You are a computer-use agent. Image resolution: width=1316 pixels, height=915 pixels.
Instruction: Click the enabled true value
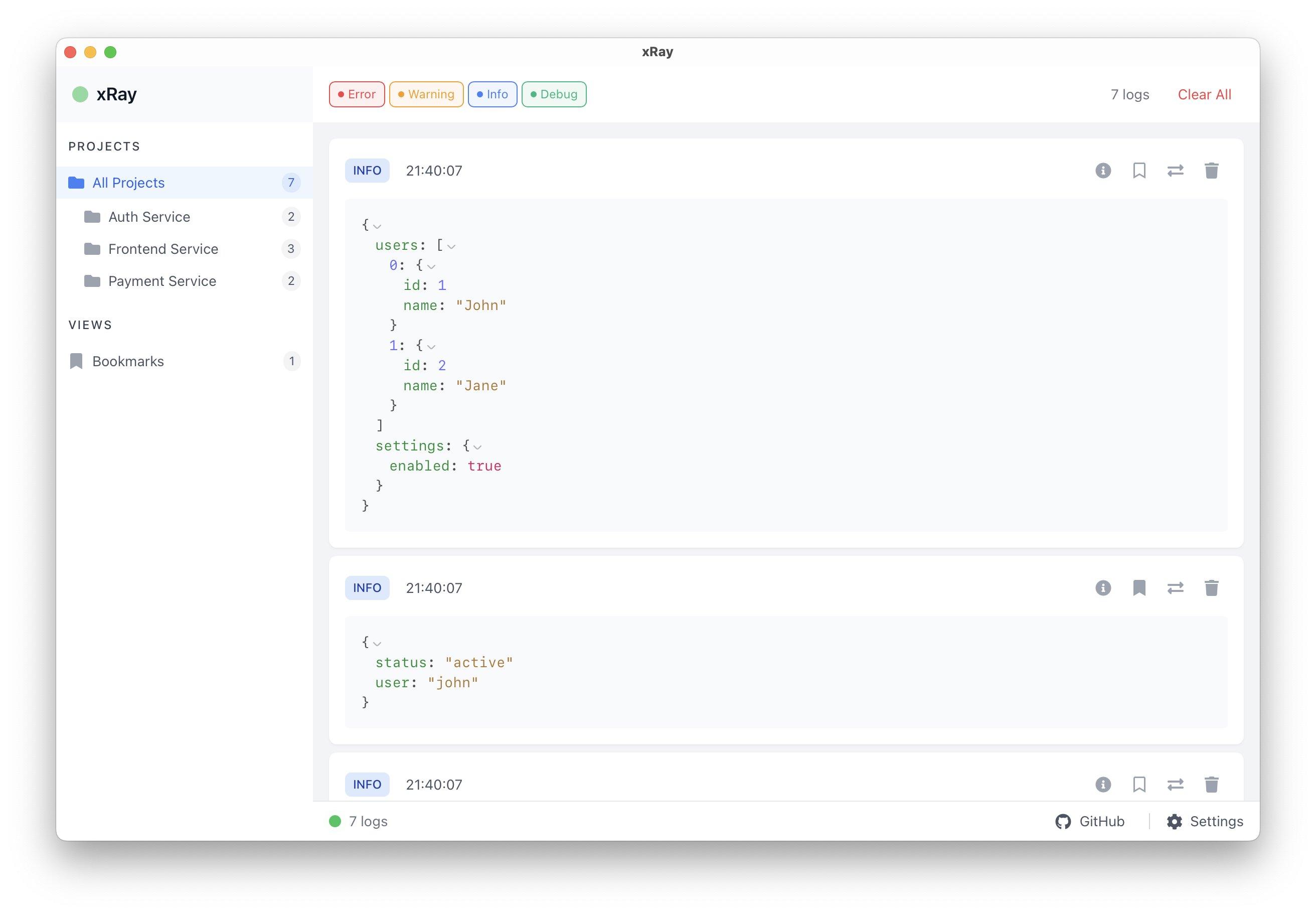(484, 466)
